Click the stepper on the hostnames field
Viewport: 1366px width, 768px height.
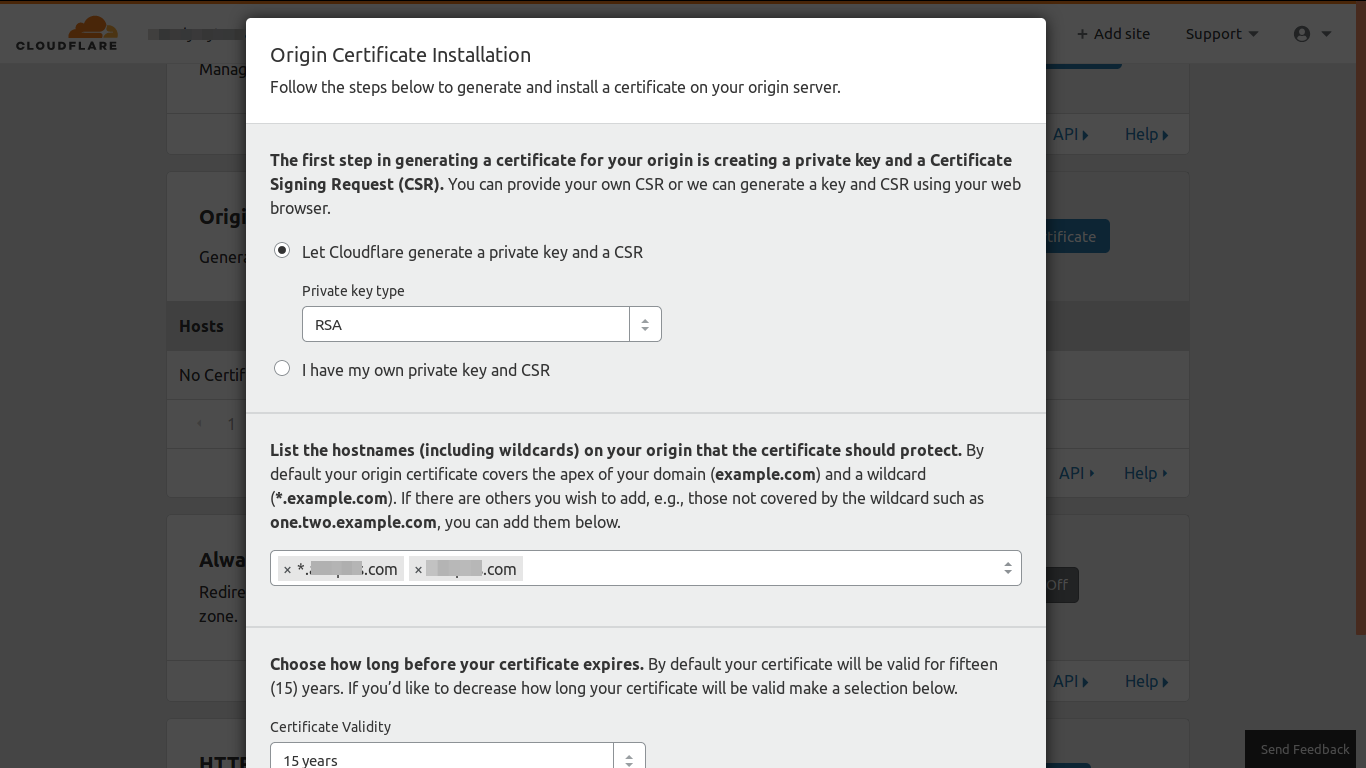click(x=1007, y=567)
